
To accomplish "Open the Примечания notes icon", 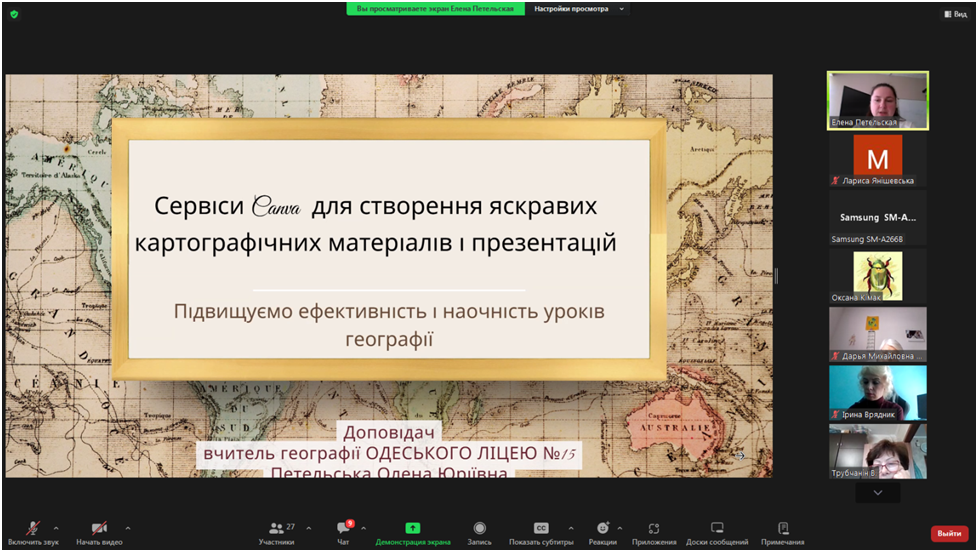I will click(782, 529).
